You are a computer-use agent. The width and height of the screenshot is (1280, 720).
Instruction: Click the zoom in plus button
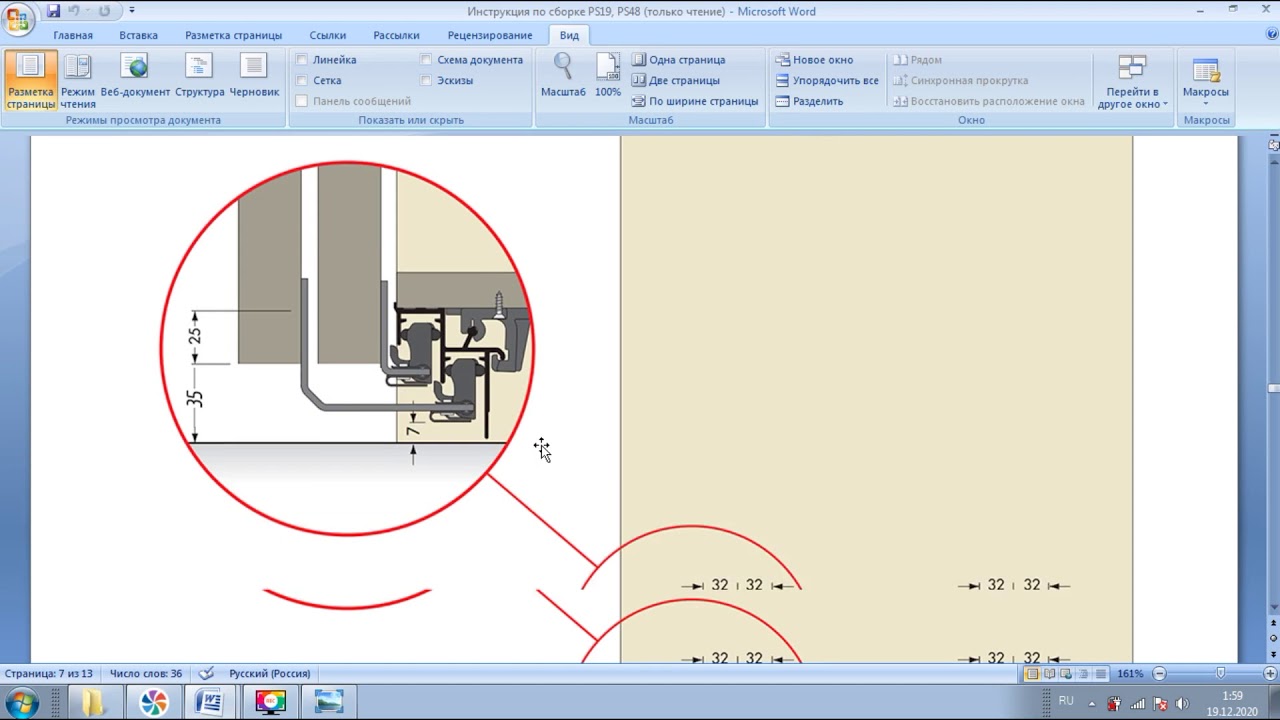click(x=1270, y=674)
